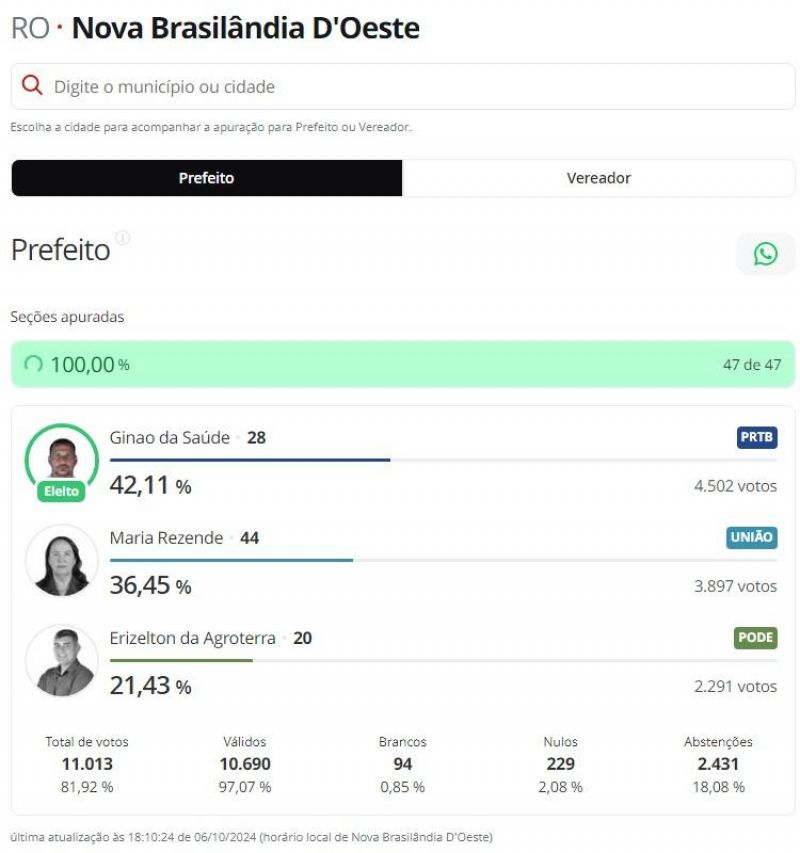Switch to the Vereador tab
Screen dimensions: 800x853
click(596, 177)
